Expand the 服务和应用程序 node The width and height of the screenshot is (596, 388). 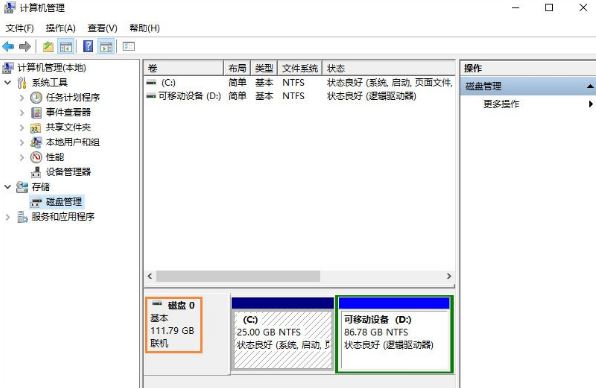[x=8, y=217]
